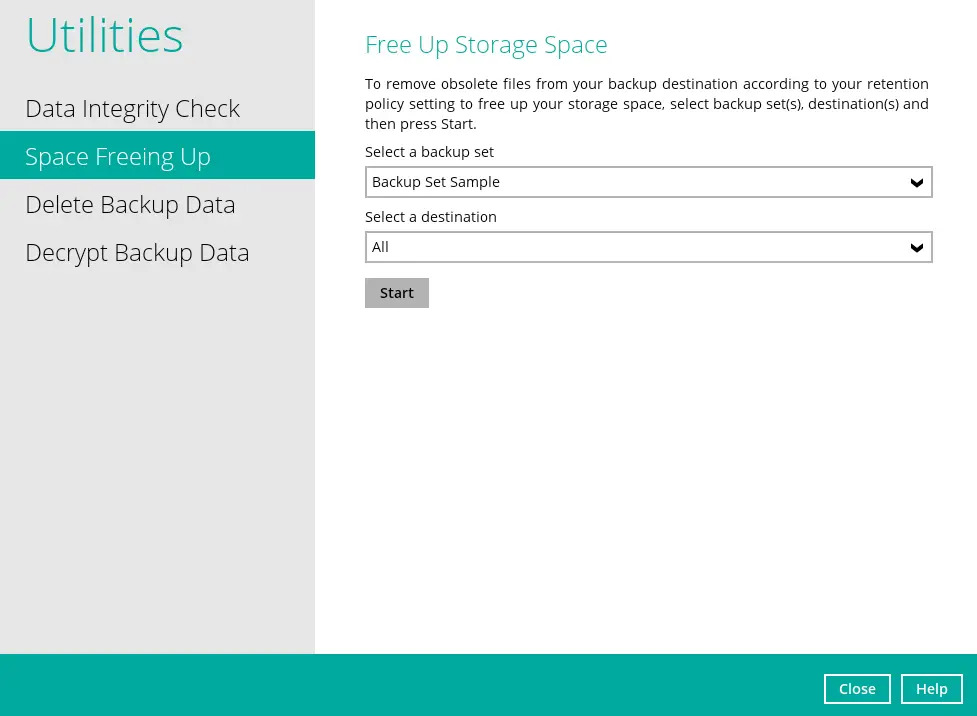
Task: Click the 'Select a backup set' label
Action: point(429,152)
